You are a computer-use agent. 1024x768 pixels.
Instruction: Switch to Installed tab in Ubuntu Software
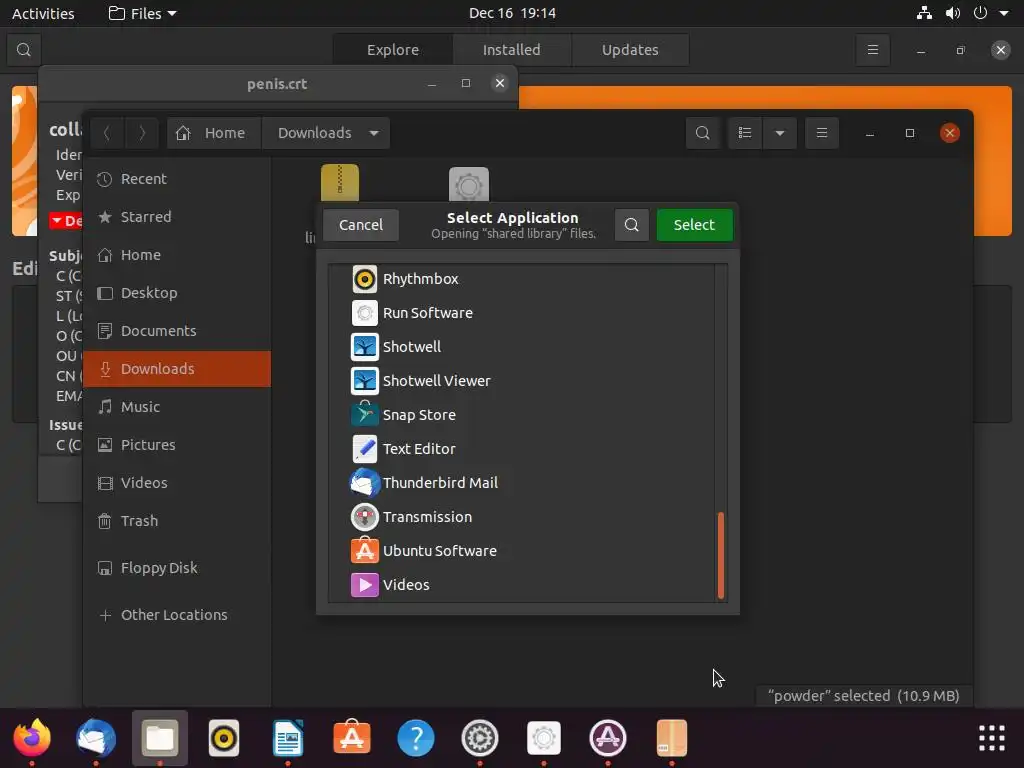(511, 50)
